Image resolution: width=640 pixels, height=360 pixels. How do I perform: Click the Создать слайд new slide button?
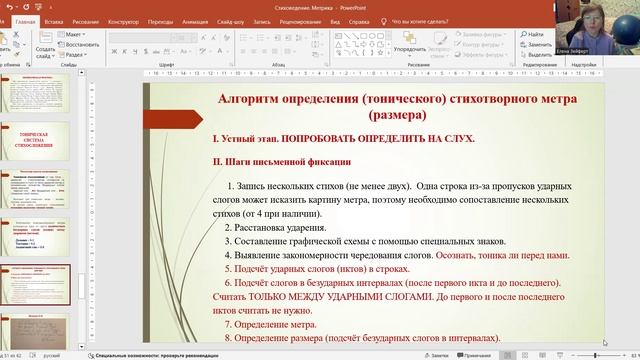(45, 45)
